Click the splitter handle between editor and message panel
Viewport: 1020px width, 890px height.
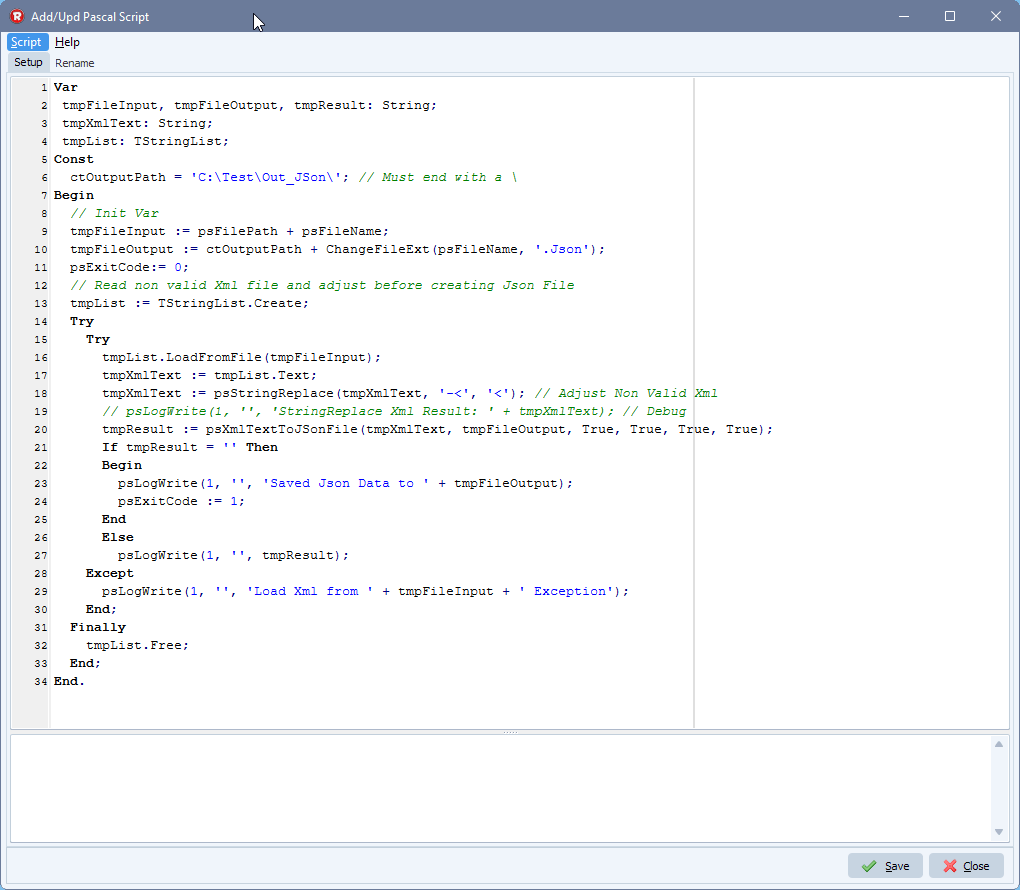511,731
